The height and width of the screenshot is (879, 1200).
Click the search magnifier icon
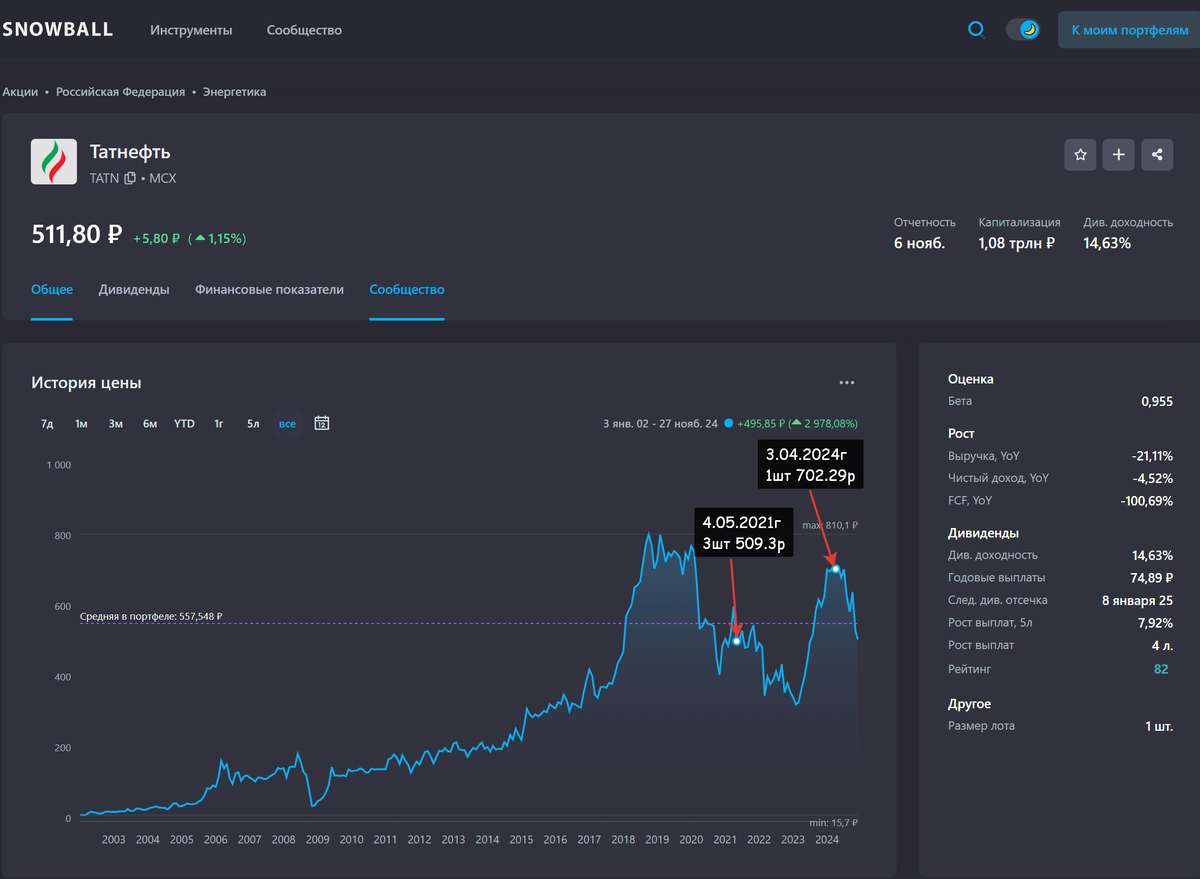tap(976, 30)
